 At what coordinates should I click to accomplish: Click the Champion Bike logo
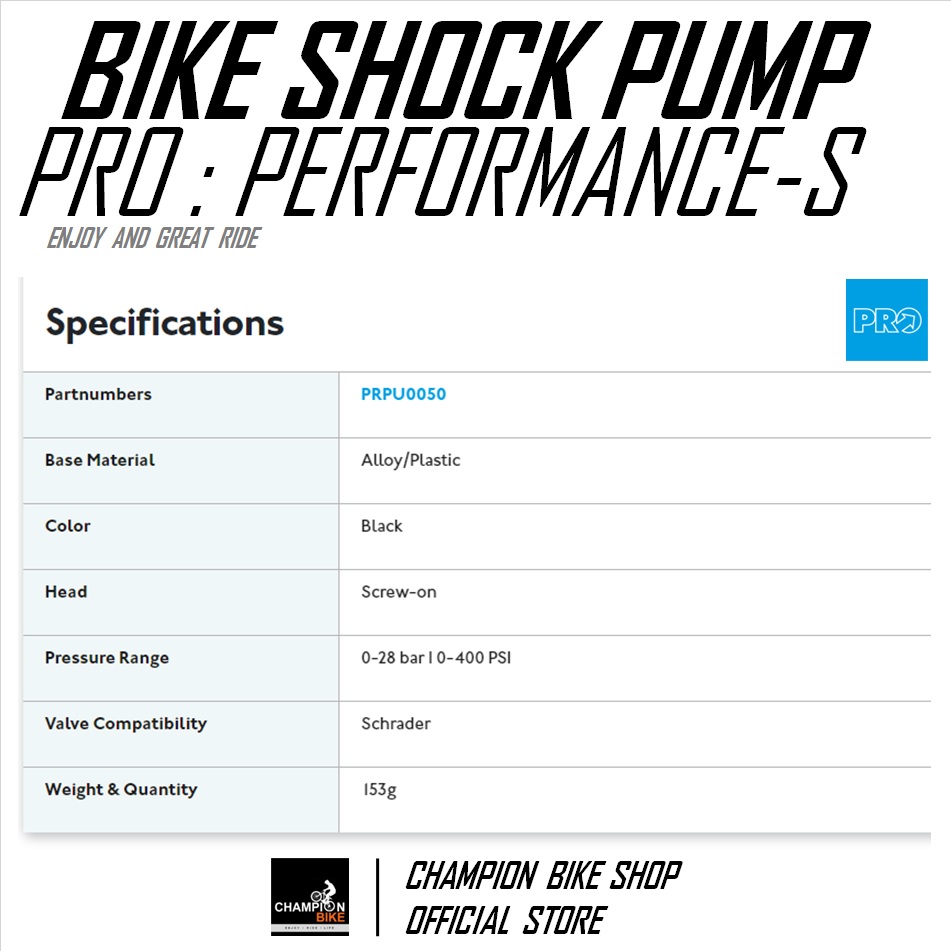click(x=310, y=896)
